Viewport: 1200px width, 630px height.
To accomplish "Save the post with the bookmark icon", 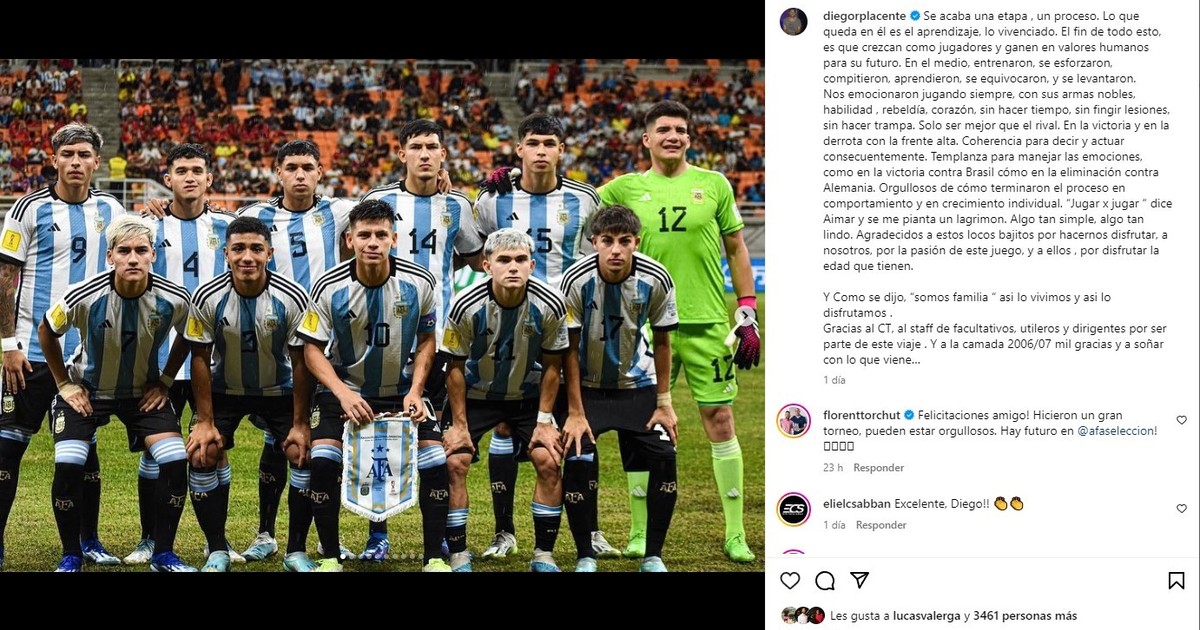I will (1176, 581).
